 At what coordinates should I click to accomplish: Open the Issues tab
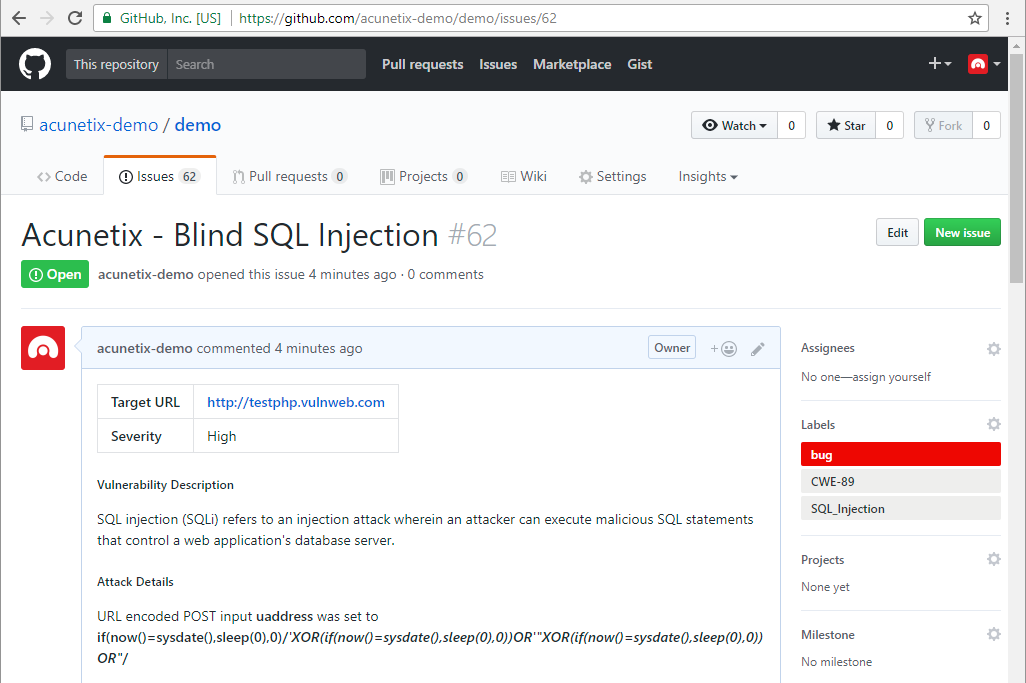pyautogui.click(x=160, y=177)
